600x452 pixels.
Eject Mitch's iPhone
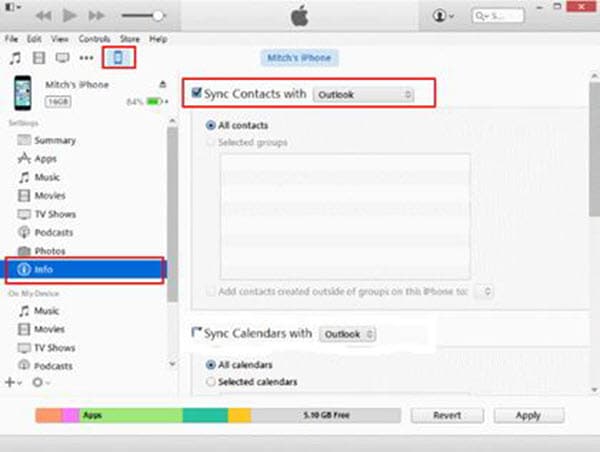tap(163, 84)
